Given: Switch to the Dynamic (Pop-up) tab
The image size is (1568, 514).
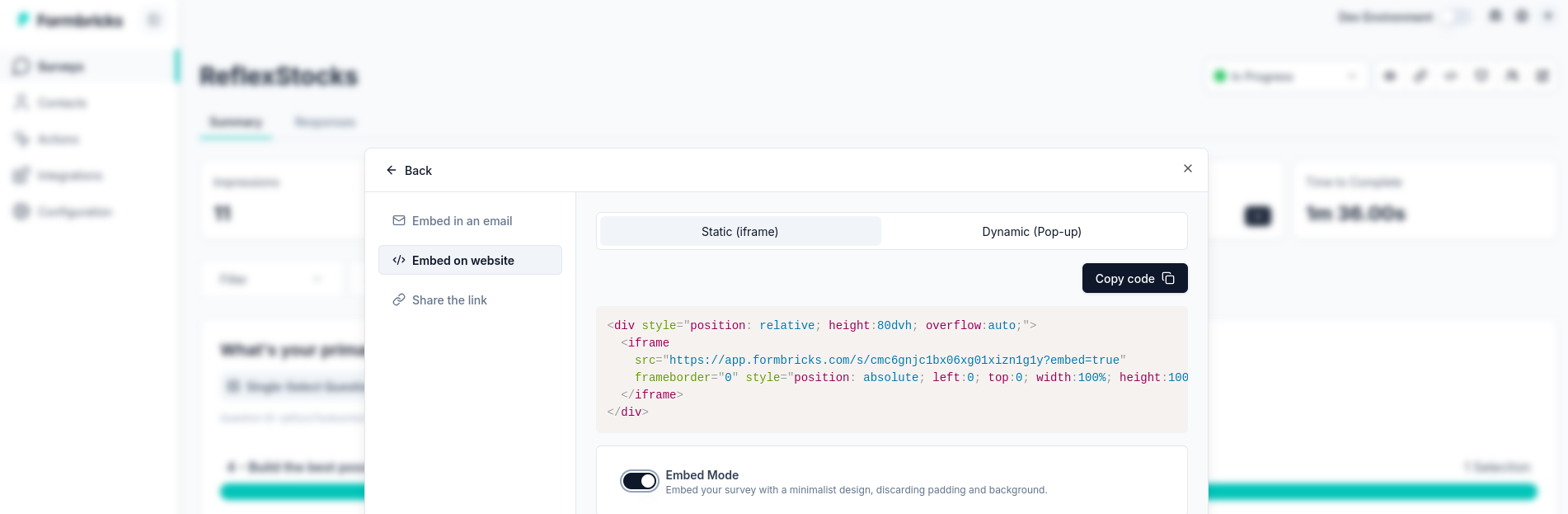Looking at the screenshot, I should [x=1032, y=232].
